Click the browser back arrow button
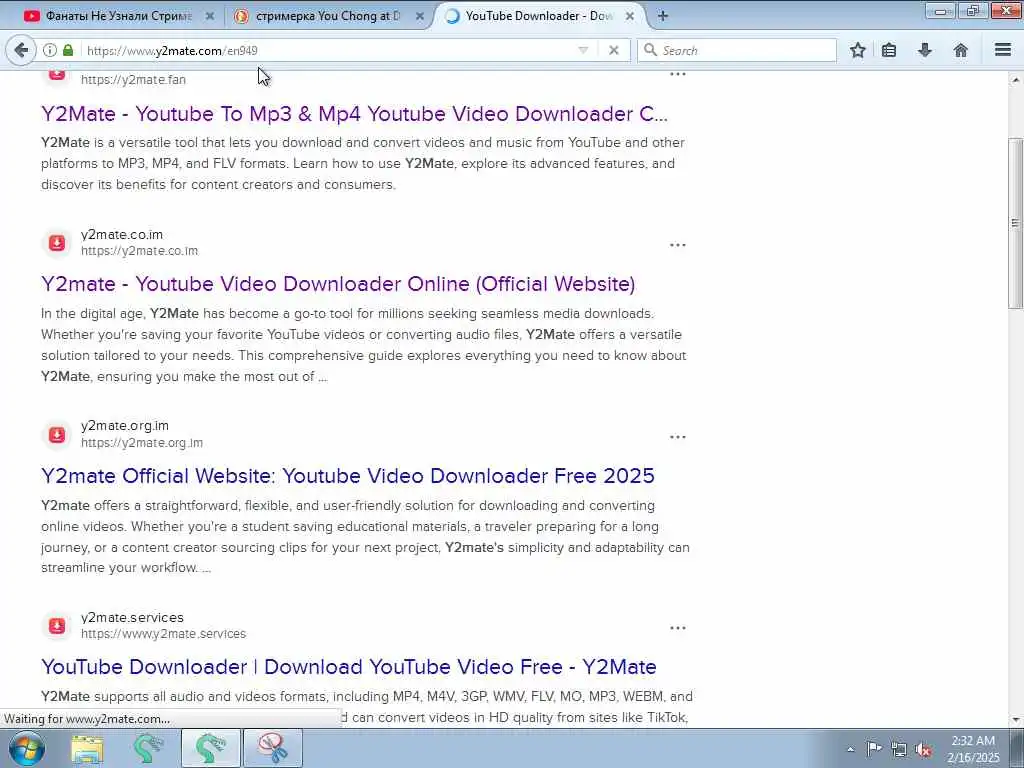This screenshot has width=1024, height=768. (x=21, y=50)
